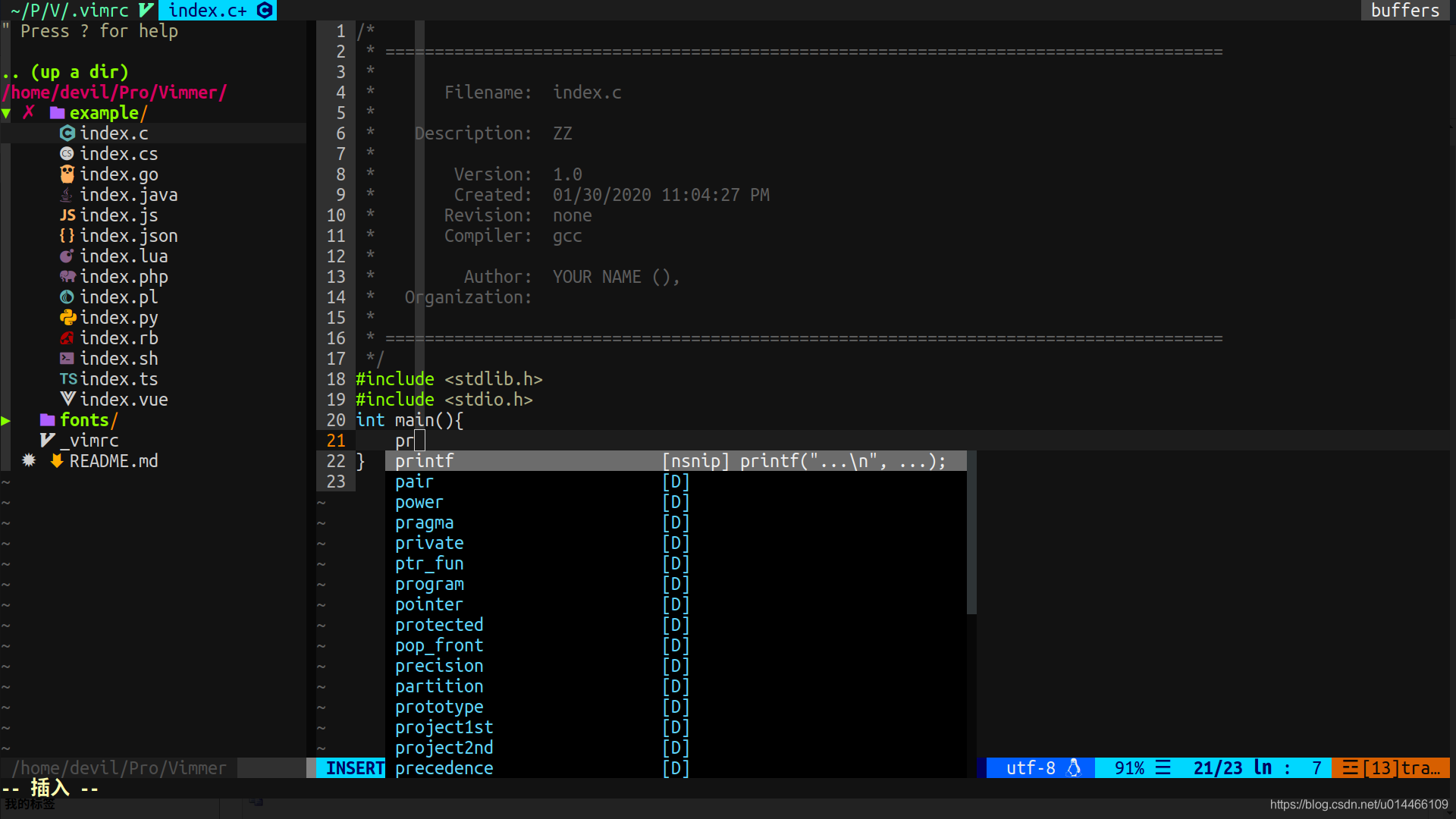Open index.py in the file tree

coord(119,318)
